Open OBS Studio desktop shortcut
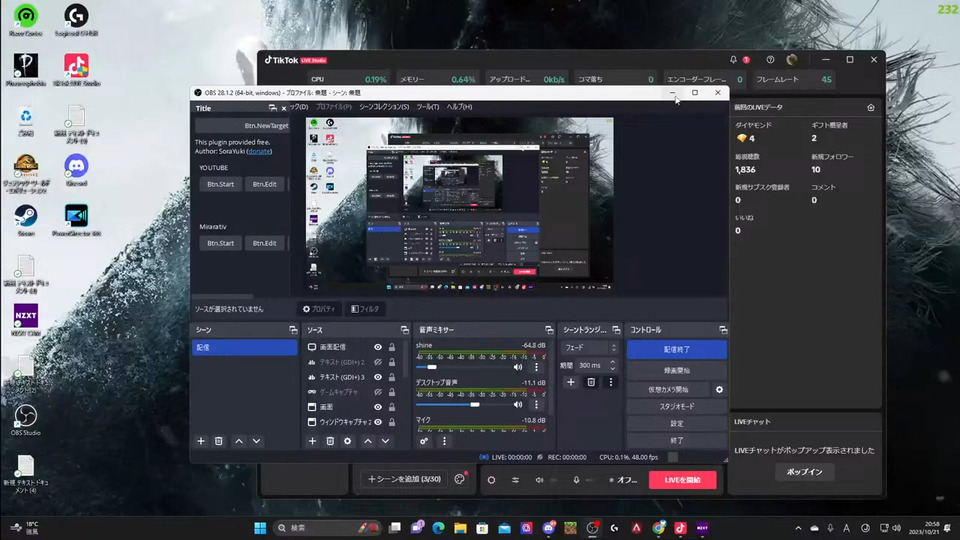Image resolution: width=960 pixels, height=540 pixels. pos(25,420)
